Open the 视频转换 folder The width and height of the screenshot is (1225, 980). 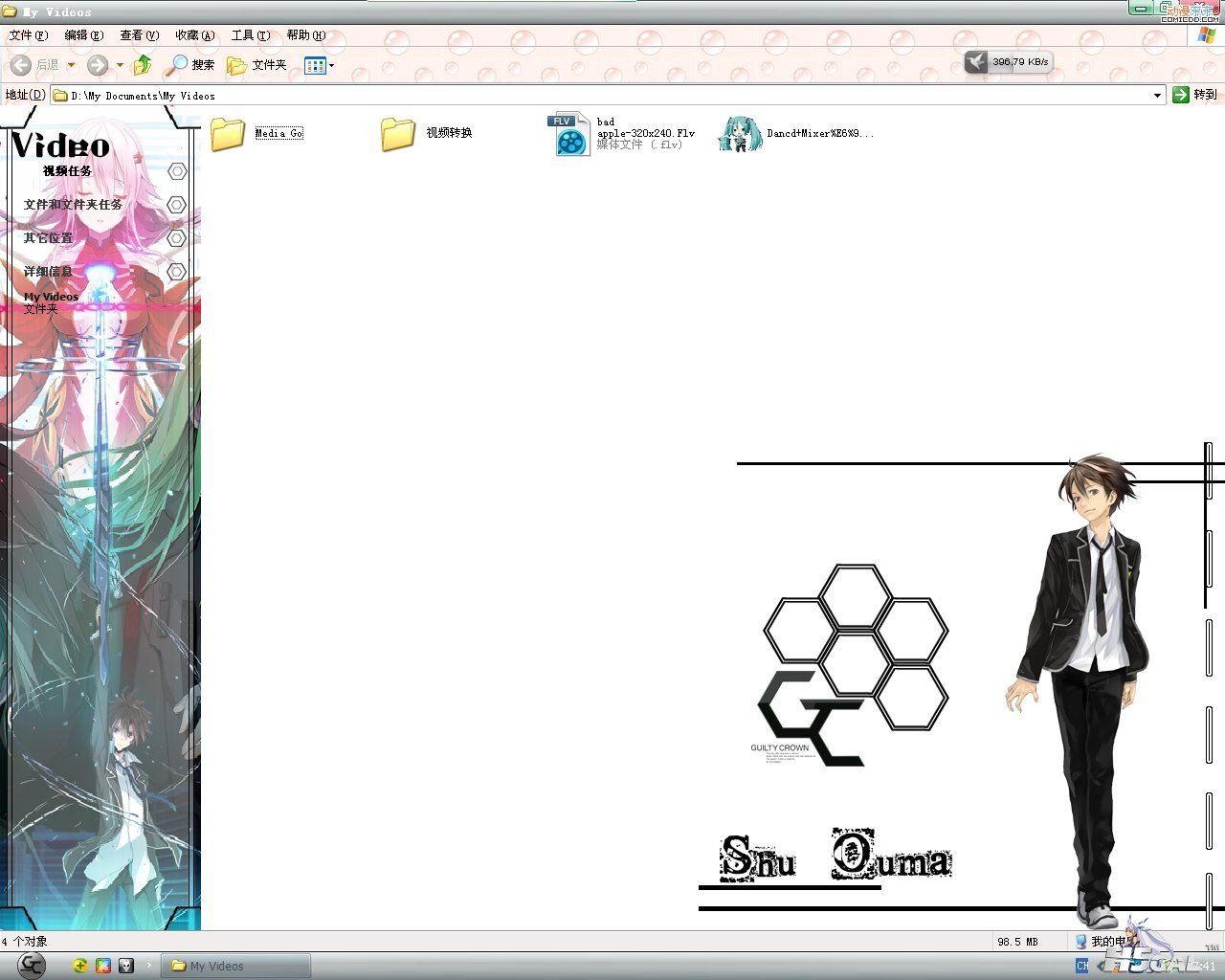coord(398,134)
